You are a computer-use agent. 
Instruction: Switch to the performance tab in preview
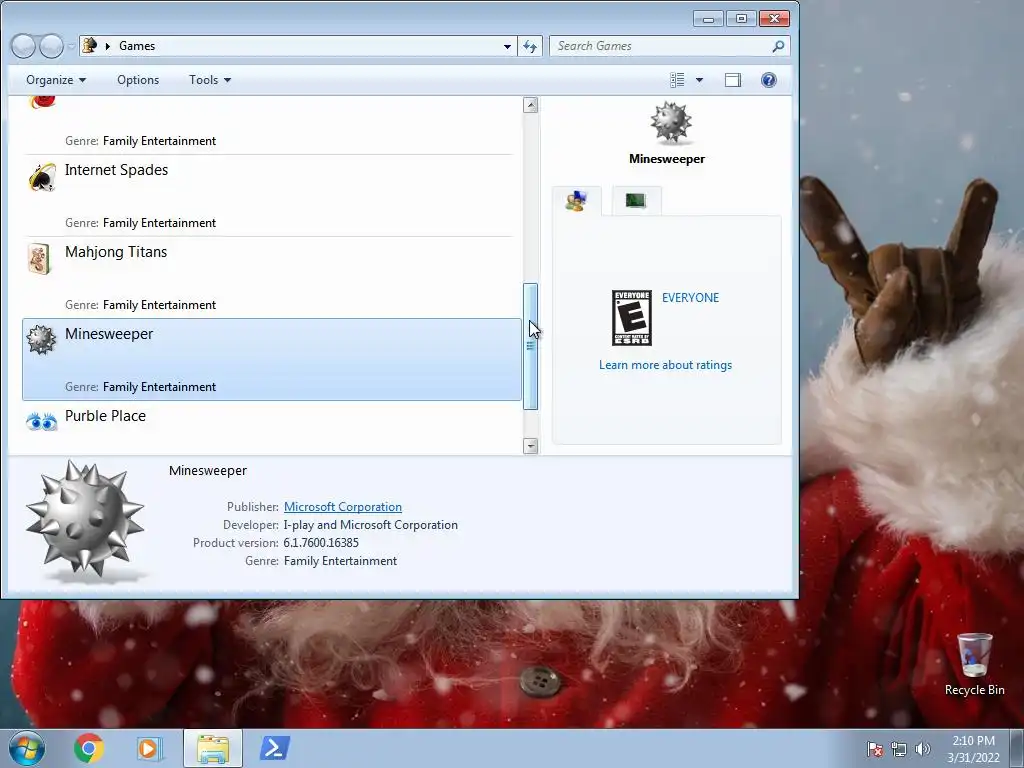[636, 200]
